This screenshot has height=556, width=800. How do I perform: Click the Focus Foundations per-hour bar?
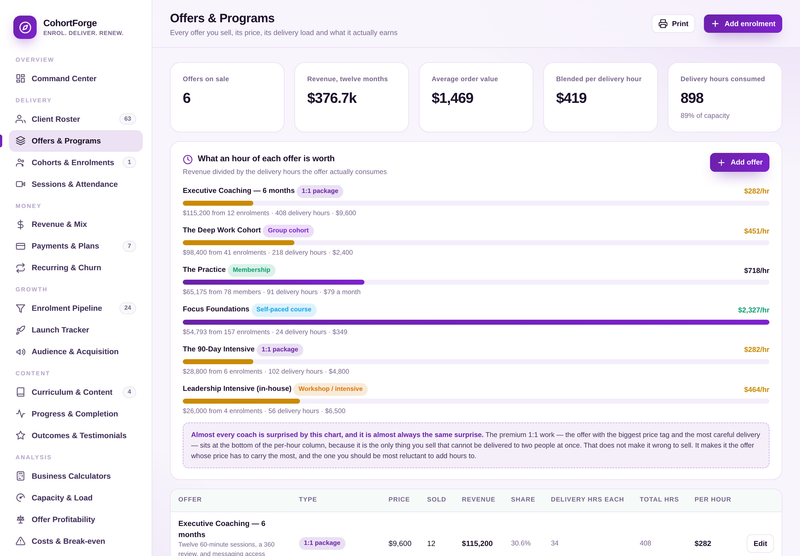pyautogui.click(x=476, y=322)
